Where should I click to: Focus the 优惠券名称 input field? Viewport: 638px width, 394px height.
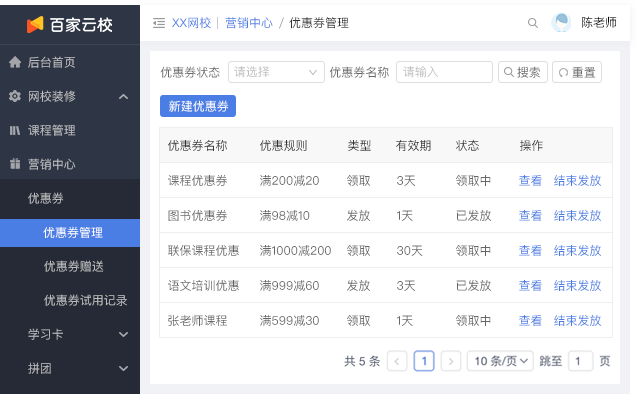click(444, 72)
